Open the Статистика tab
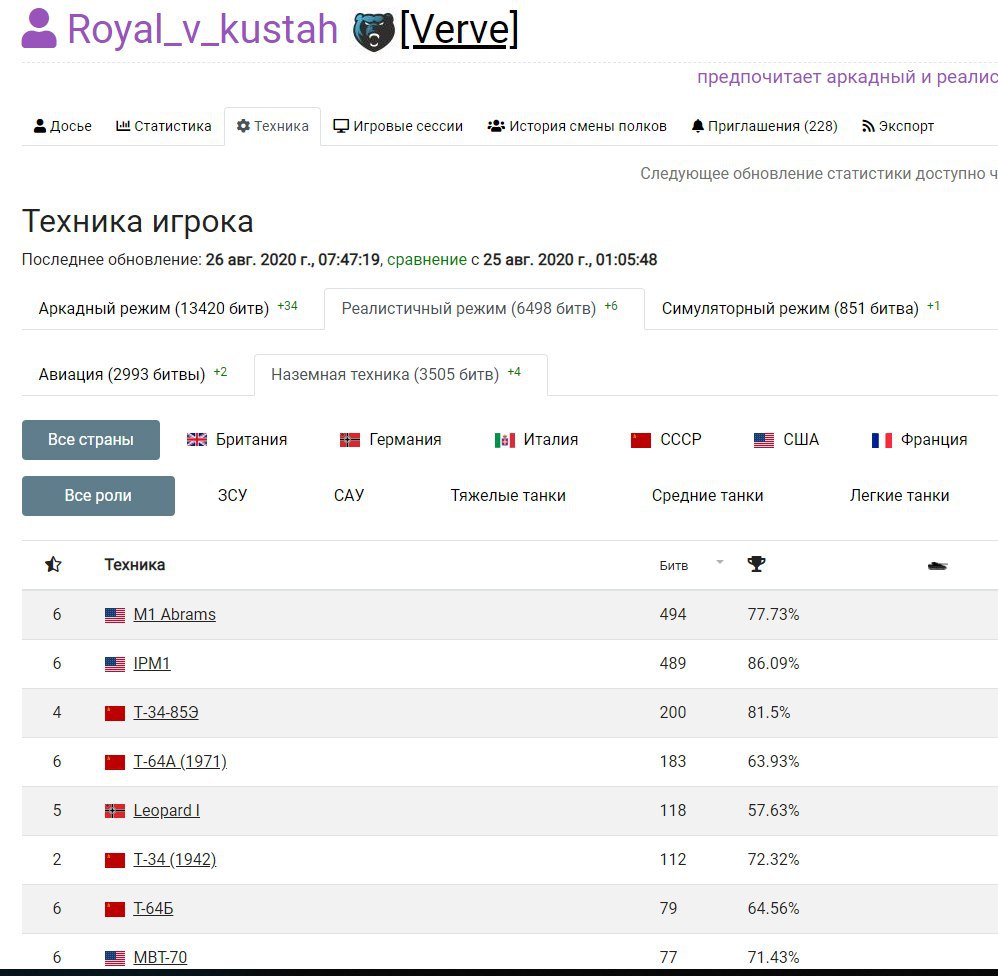998x976 pixels. pos(164,126)
